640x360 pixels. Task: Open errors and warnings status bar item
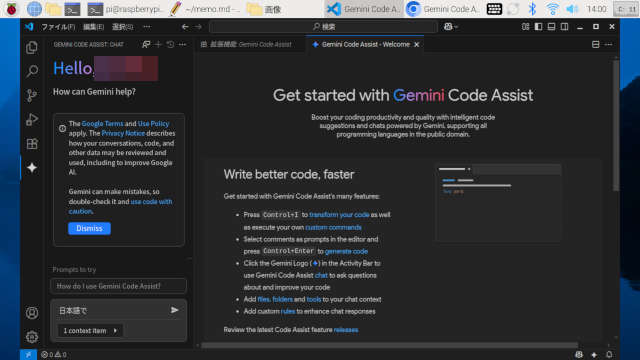pos(54,354)
